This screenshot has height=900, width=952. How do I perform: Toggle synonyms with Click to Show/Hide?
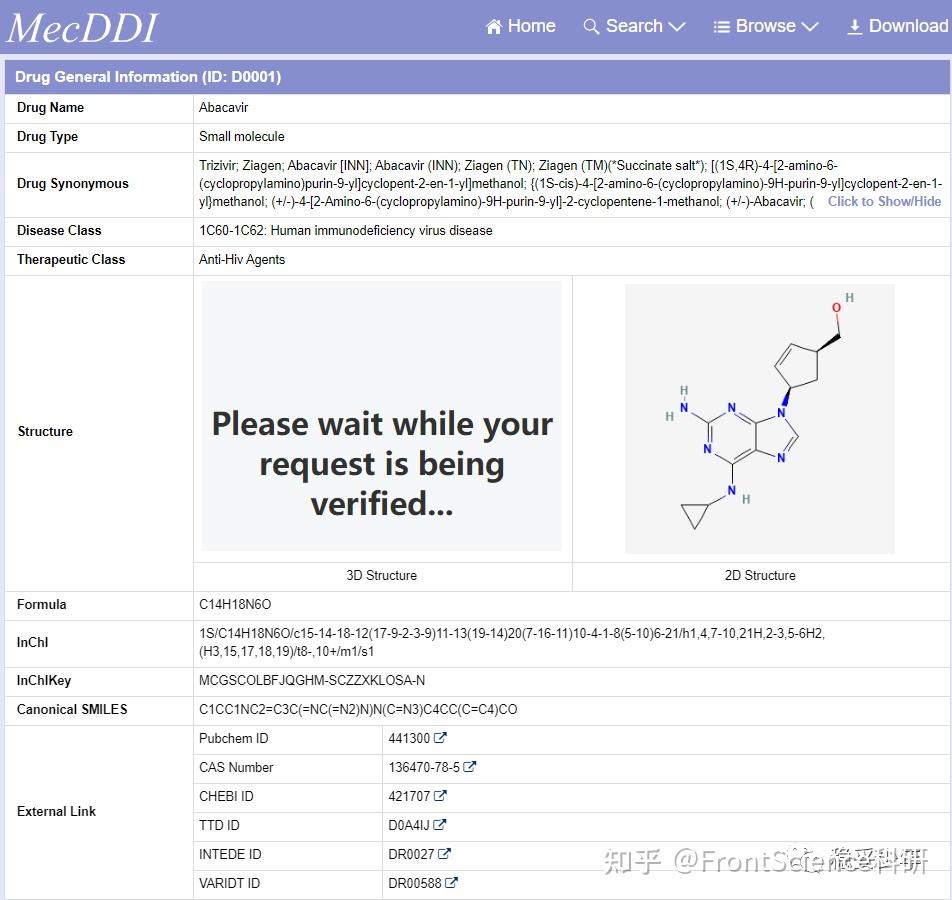click(884, 201)
